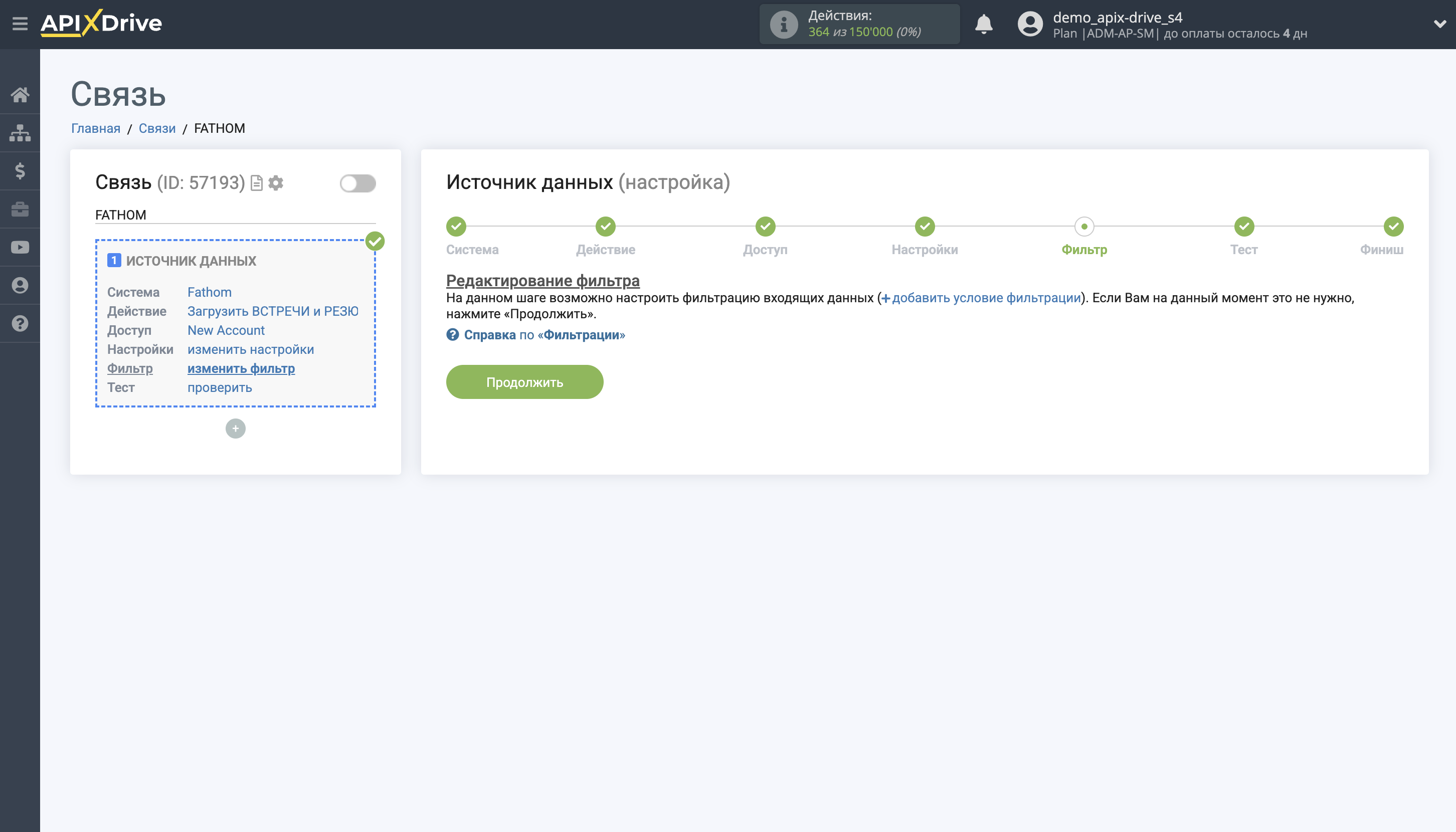Open the notifications bell icon
Viewport: 1456px width, 832px height.
(x=983, y=24)
